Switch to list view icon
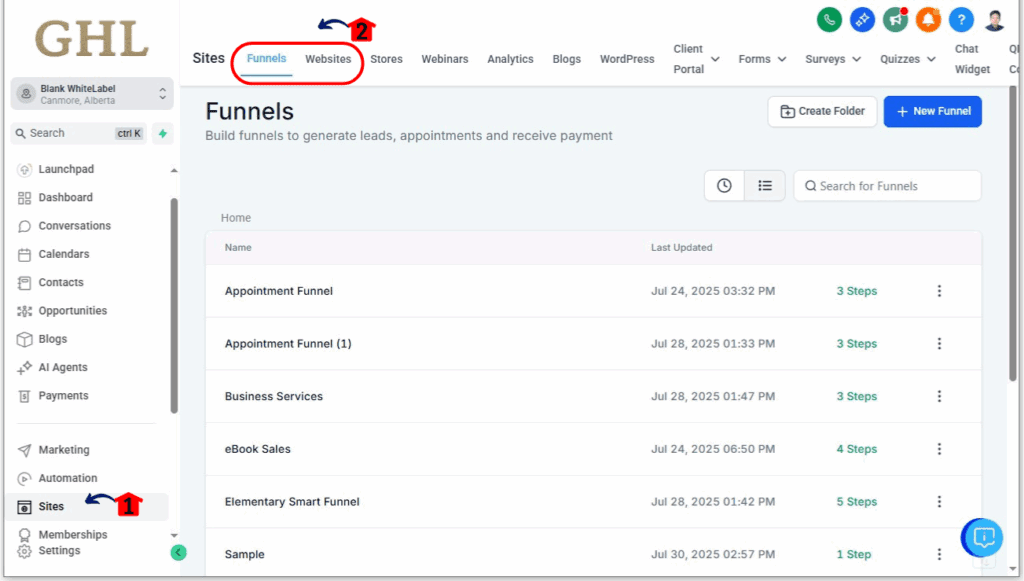Viewport: 1024px width, 581px height. tap(765, 186)
